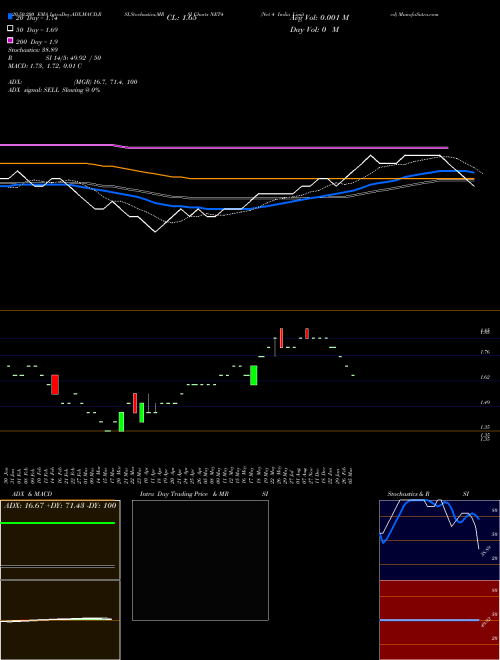Click the white 50 Day legend swatch
Screen dimensions: 500x660
tap(10, 29)
